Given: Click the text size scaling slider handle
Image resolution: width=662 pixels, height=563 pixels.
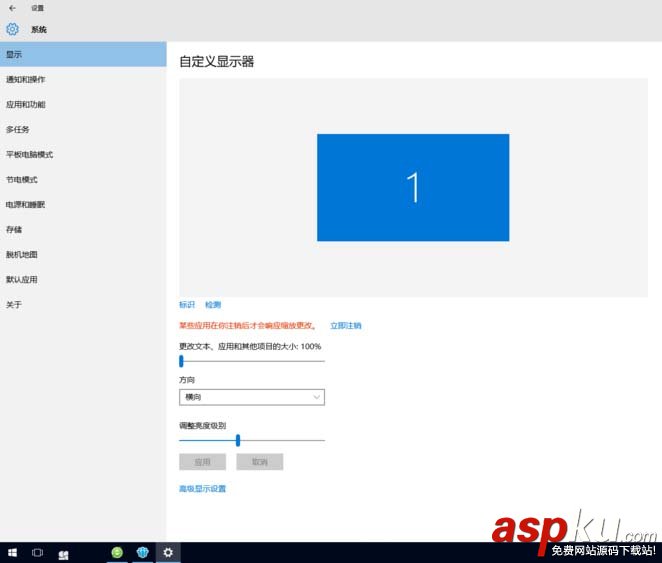Looking at the screenshot, I should 181,361.
